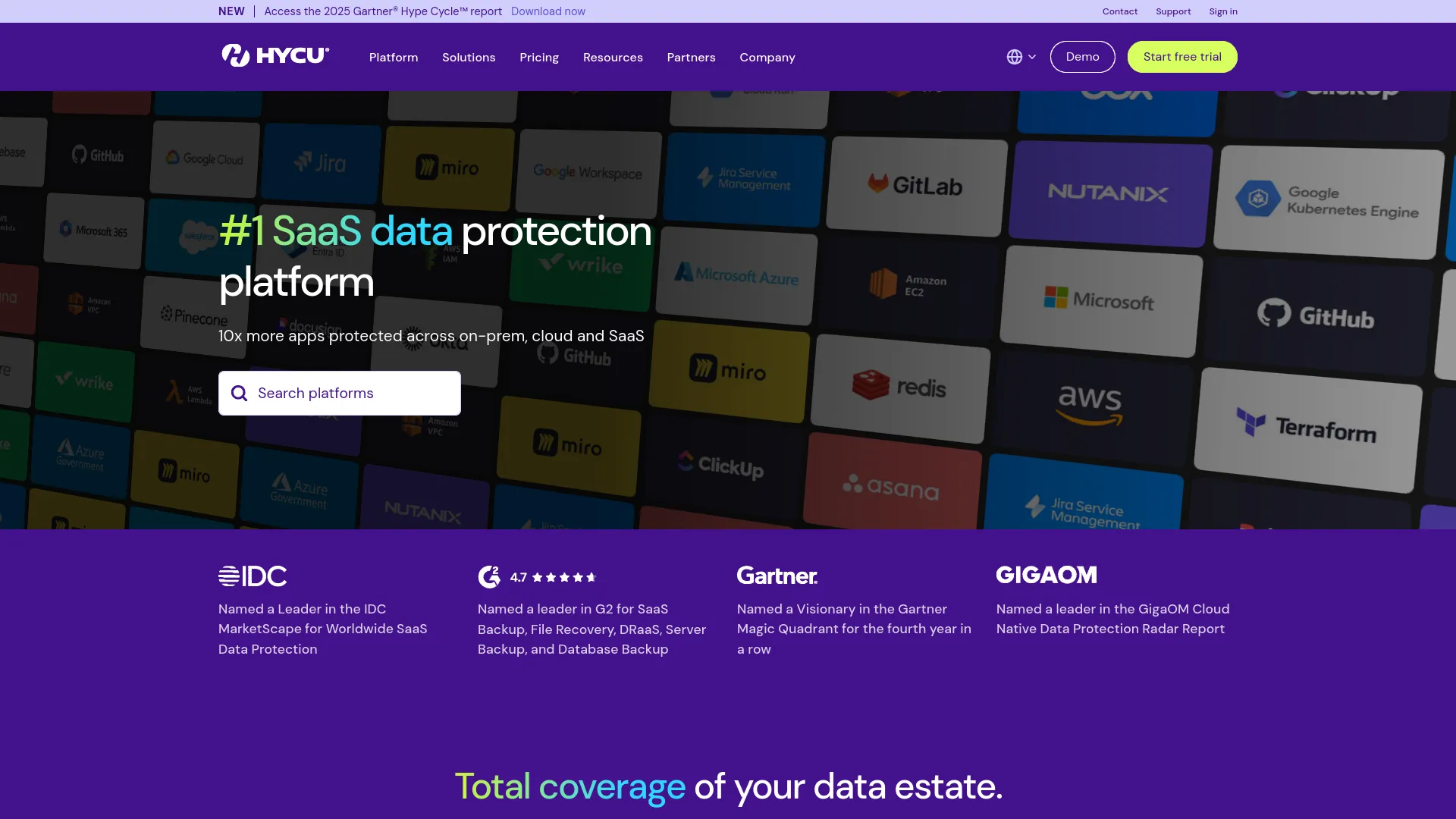
Task: Click the Jira Service Management tile near top
Action: pos(745,179)
